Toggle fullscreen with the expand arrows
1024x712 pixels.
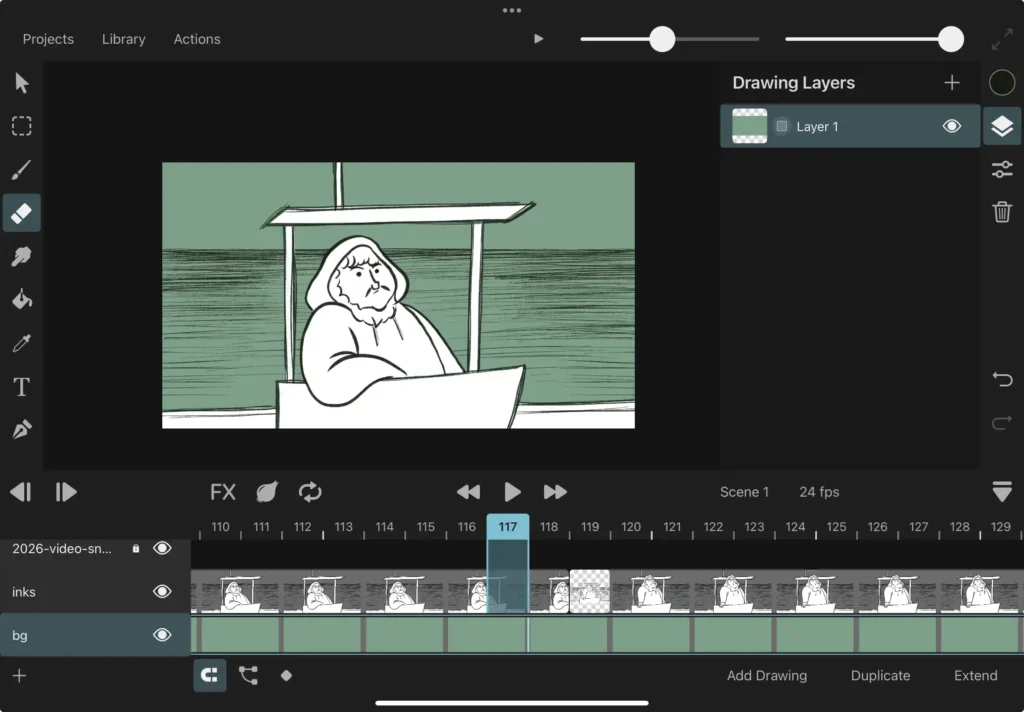tap(1002, 39)
